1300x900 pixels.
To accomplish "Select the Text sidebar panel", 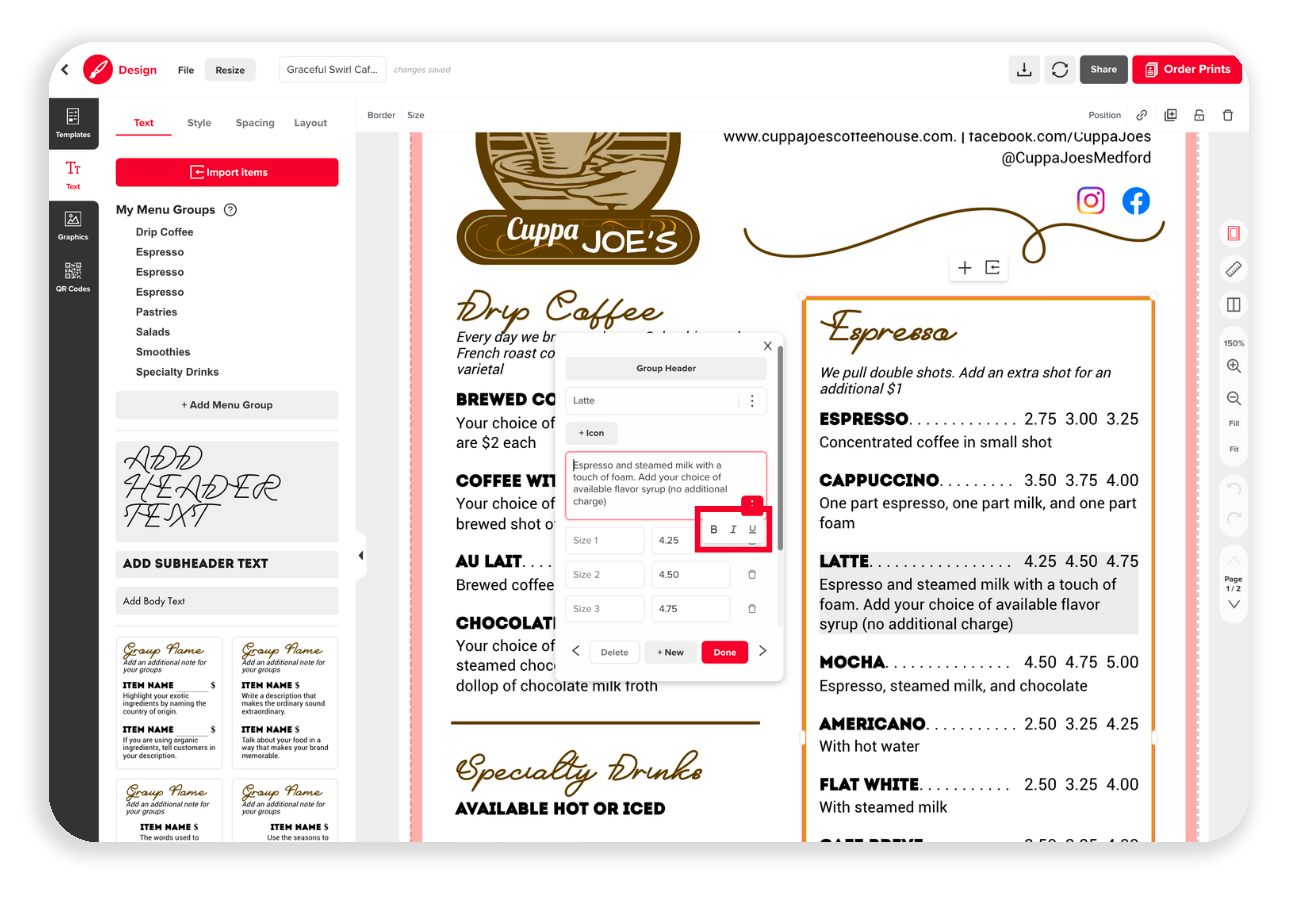I will (x=73, y=174).
